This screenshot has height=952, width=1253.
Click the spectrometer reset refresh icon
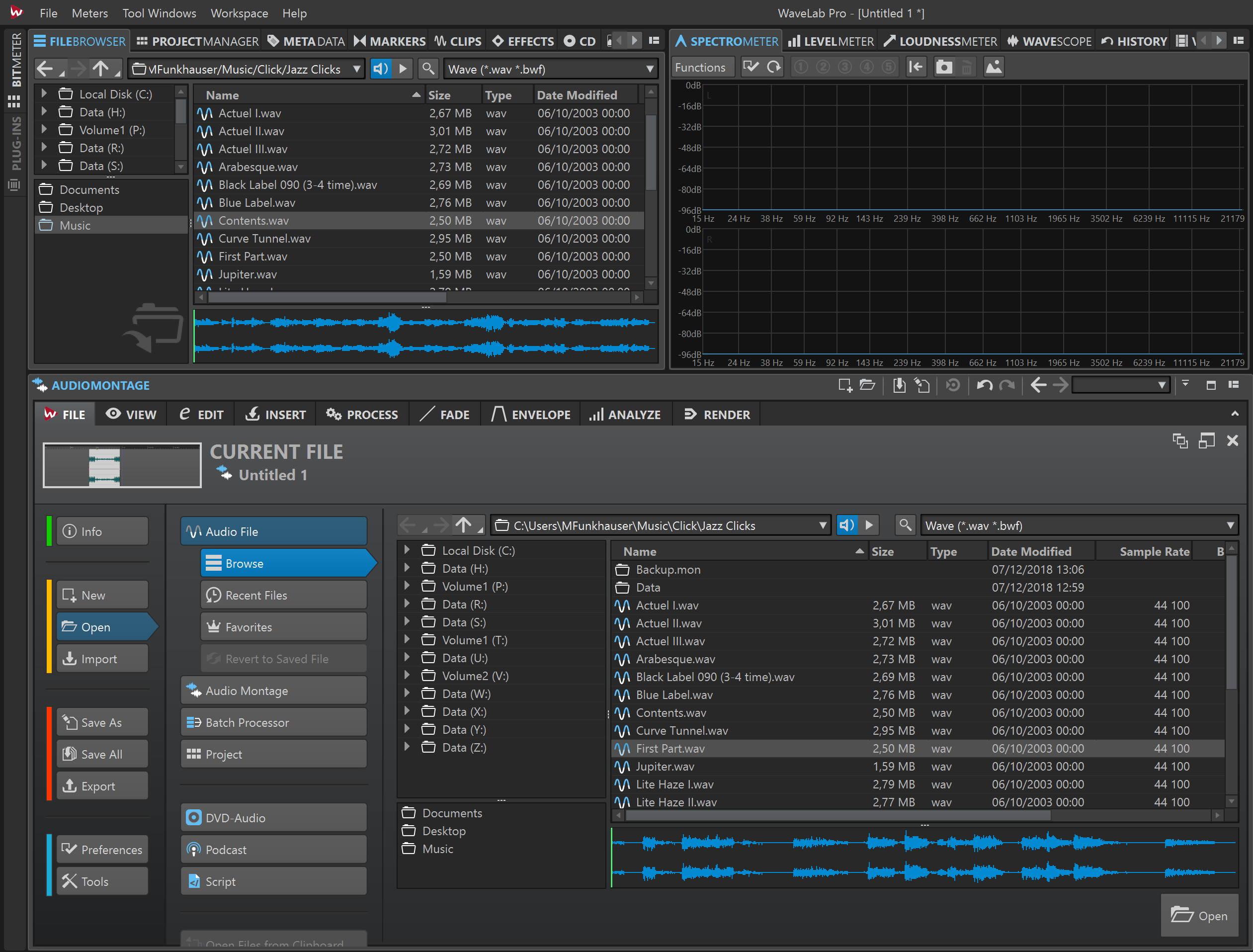pyautogui.click(x=773, y=68)
